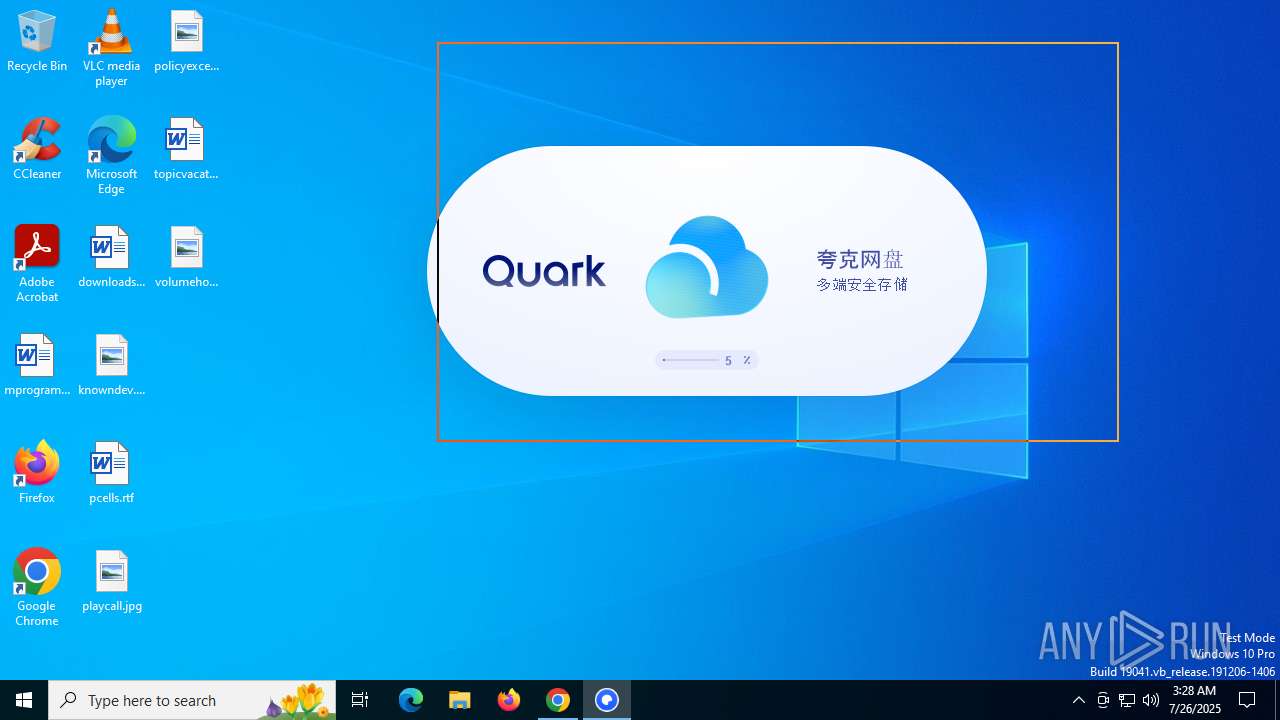Launch Google Chrome desktop shortcut
The height and width of the screenshot is (720, 1280).
(x=37, y=588)
